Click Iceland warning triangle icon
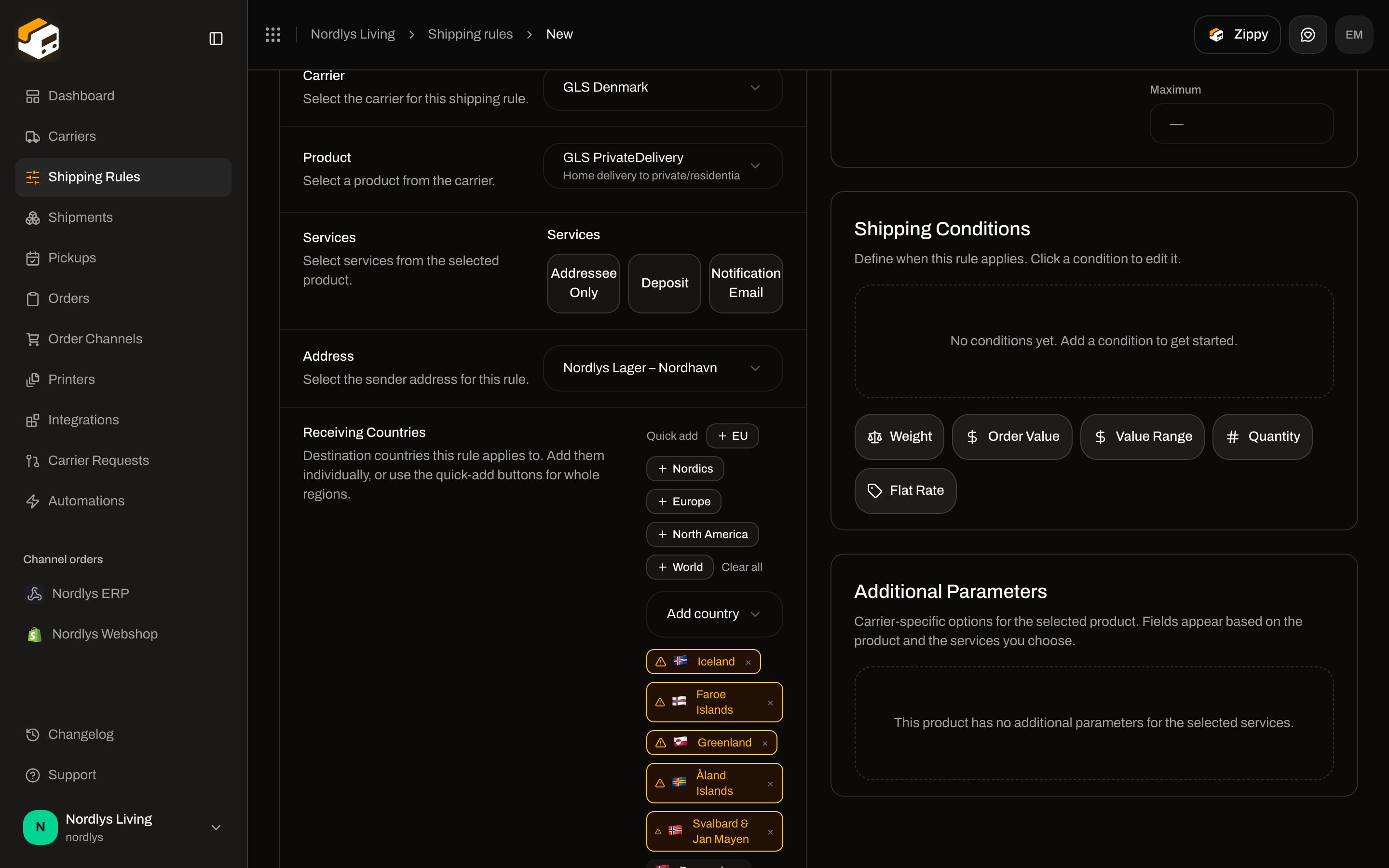Screen dimensions: 1389x868 point(661,662)
